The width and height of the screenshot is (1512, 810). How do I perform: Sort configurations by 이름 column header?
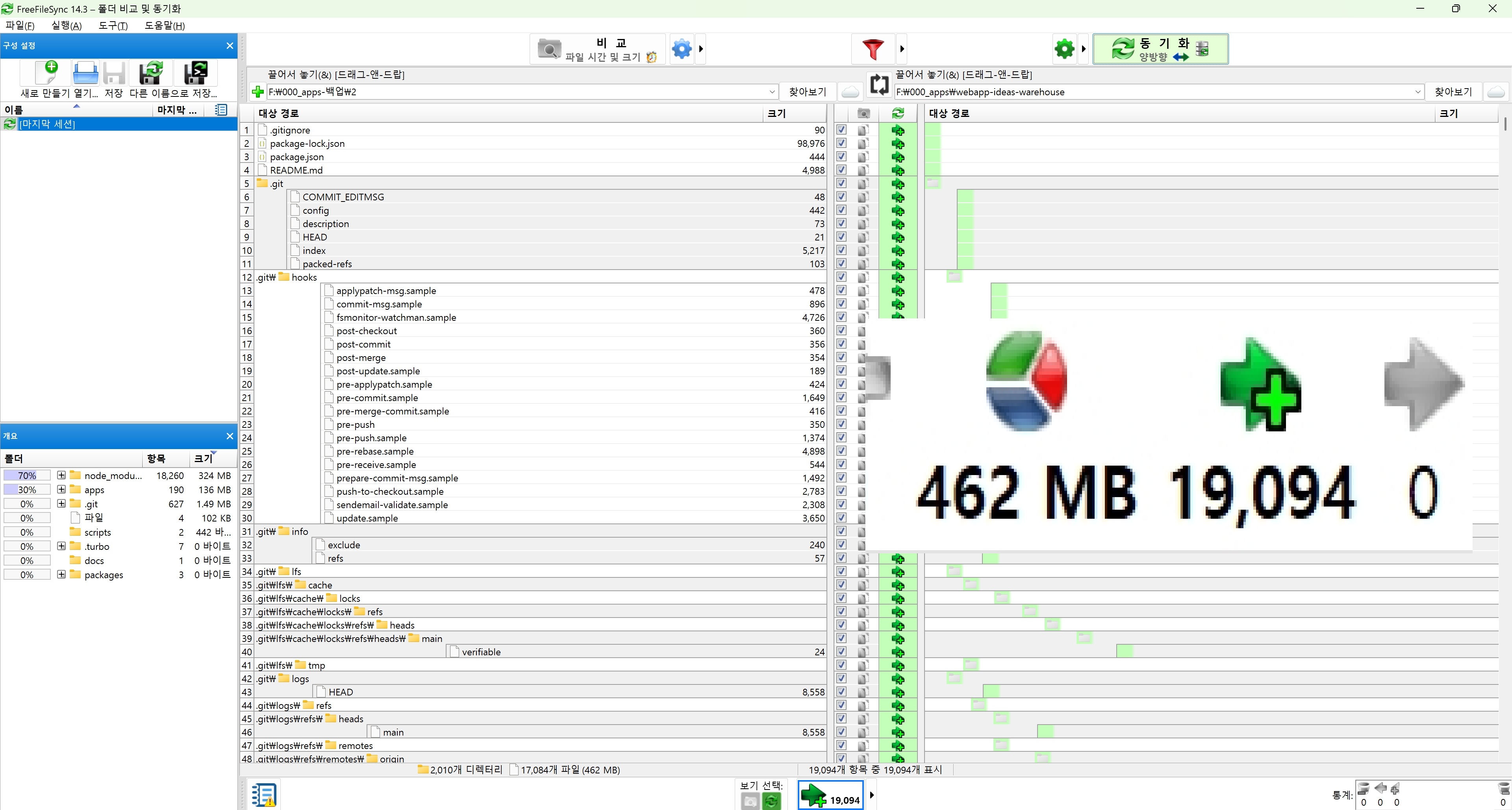pyautogui.click(x=77, y=110)
